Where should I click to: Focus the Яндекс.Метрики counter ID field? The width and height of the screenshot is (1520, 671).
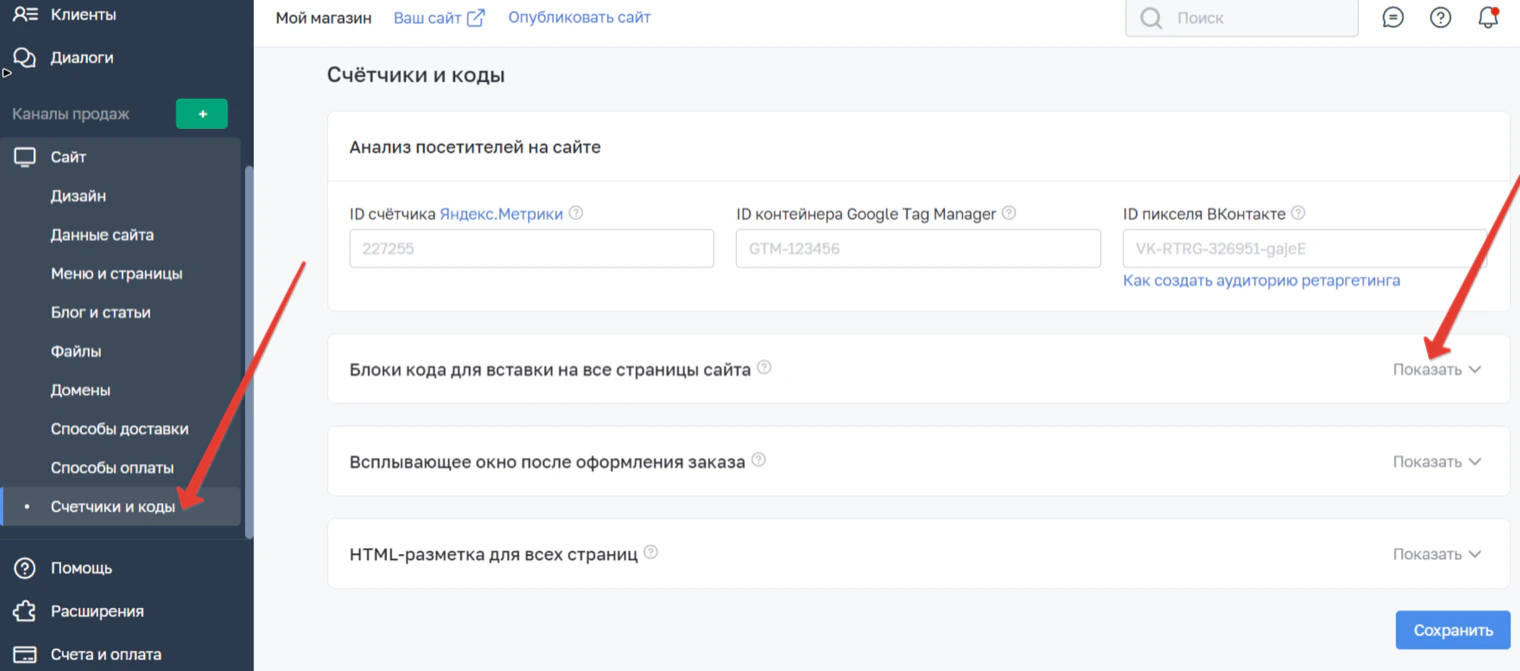point(532,249)
